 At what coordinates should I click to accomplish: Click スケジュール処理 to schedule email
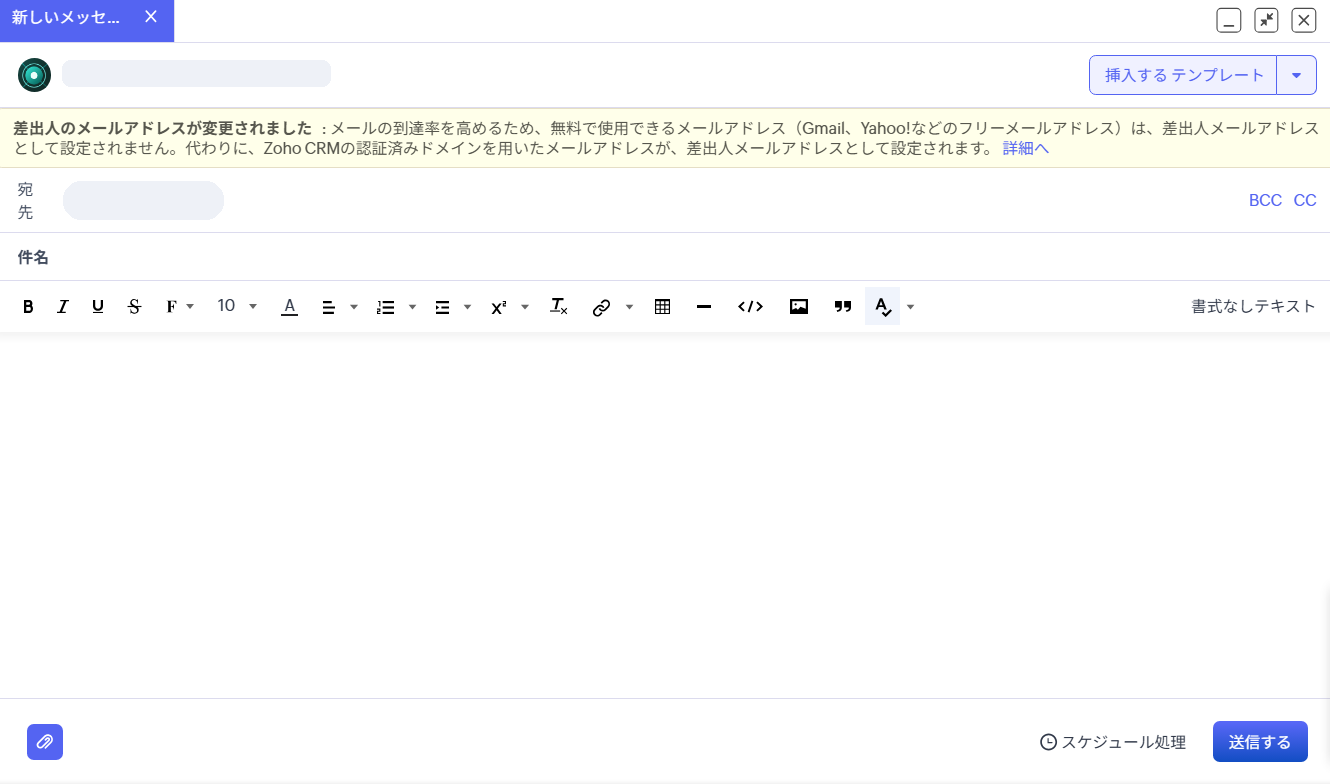coord(1113,742)
